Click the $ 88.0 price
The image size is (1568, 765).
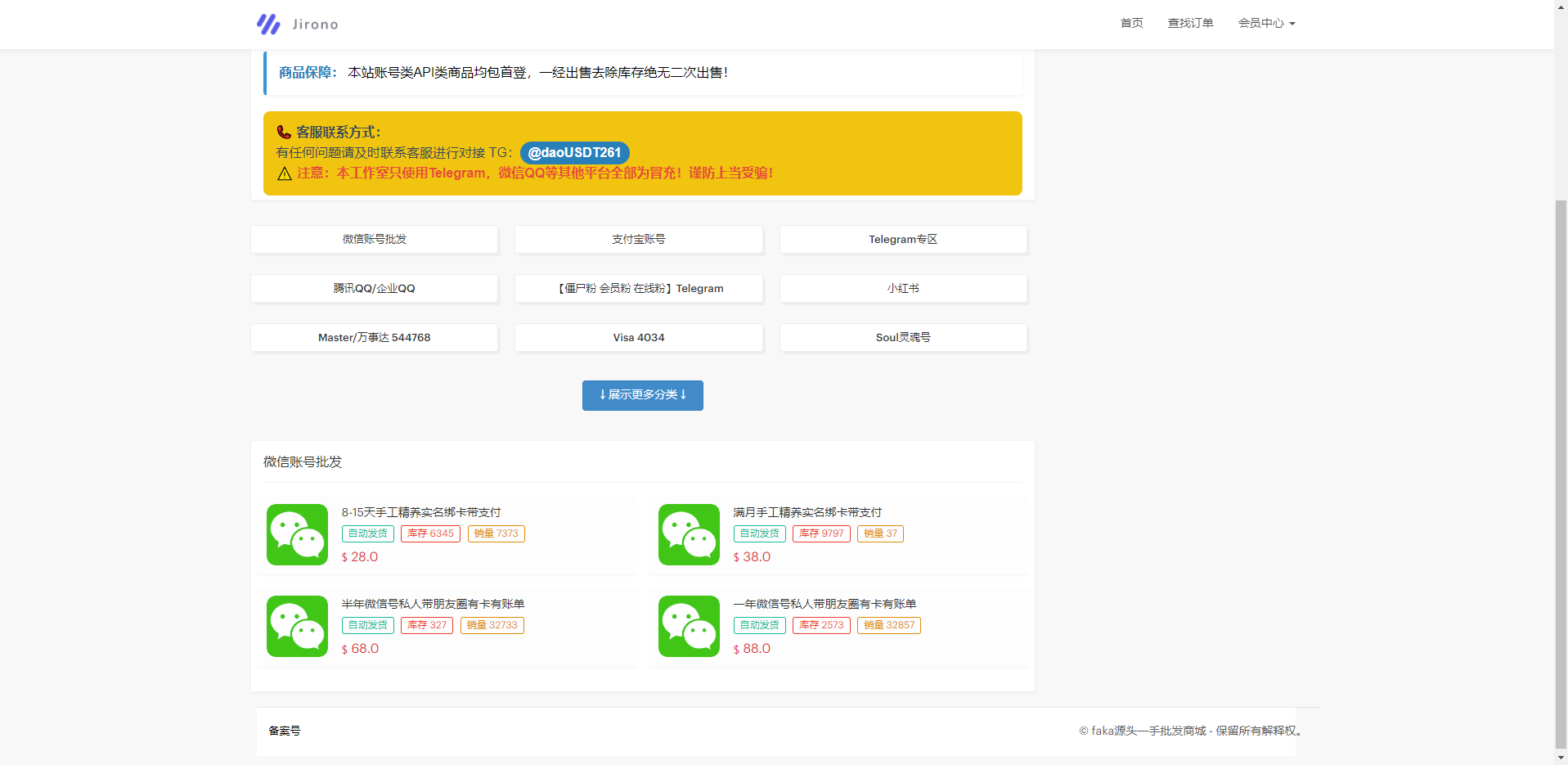[x=752, y=649]
